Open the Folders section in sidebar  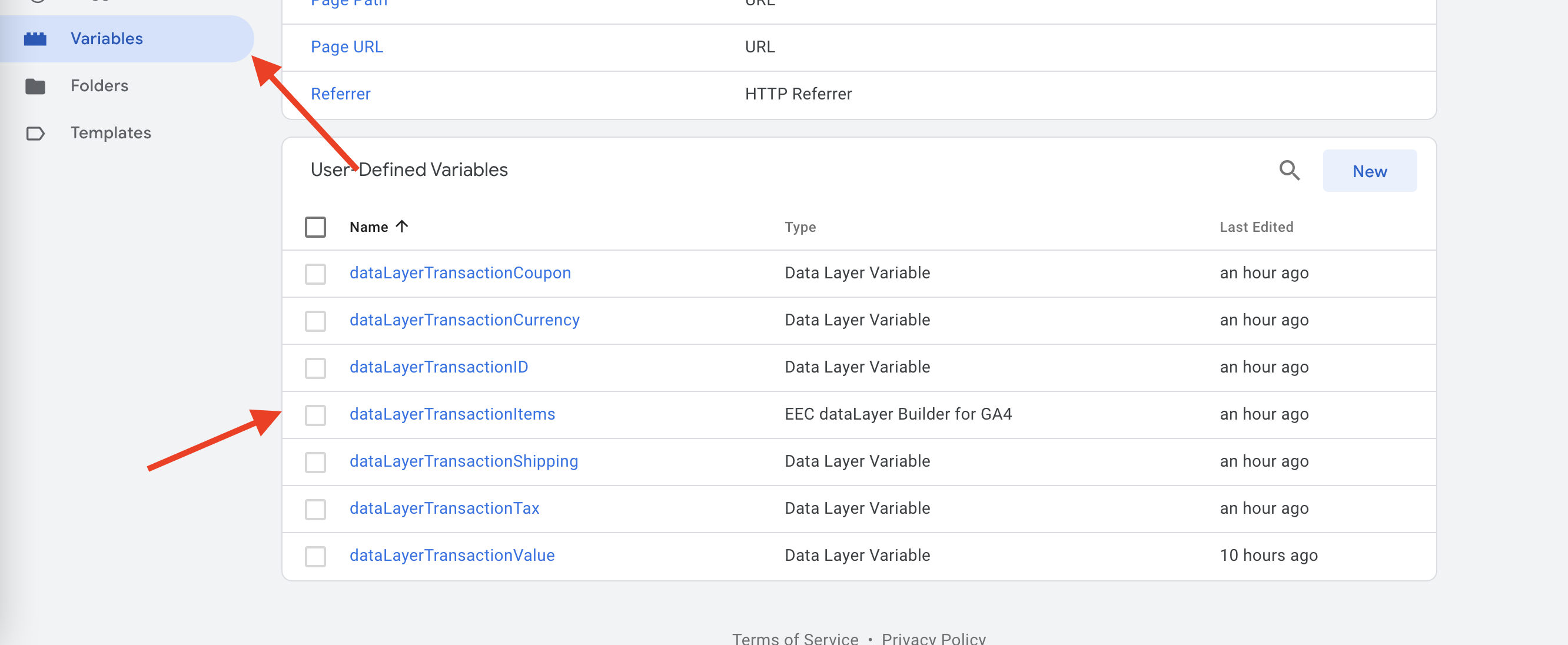(x=99, y=86)
